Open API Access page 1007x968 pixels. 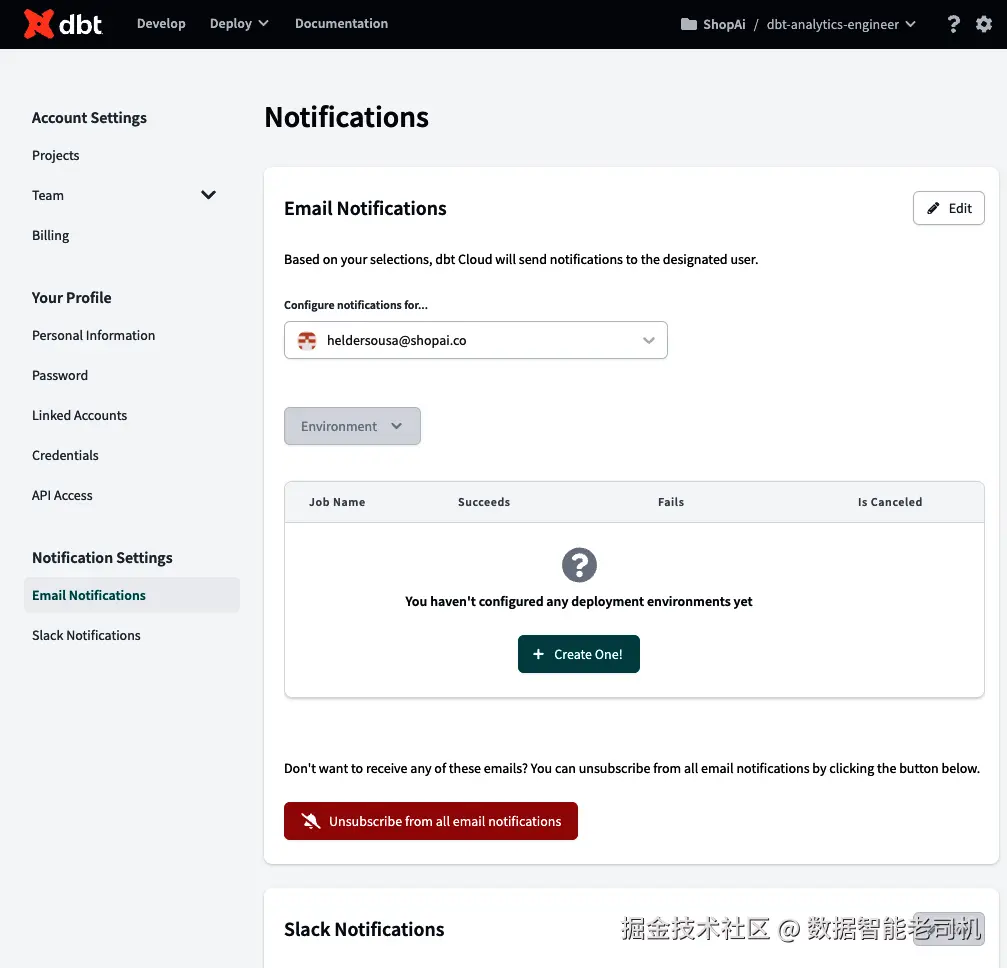62,495
